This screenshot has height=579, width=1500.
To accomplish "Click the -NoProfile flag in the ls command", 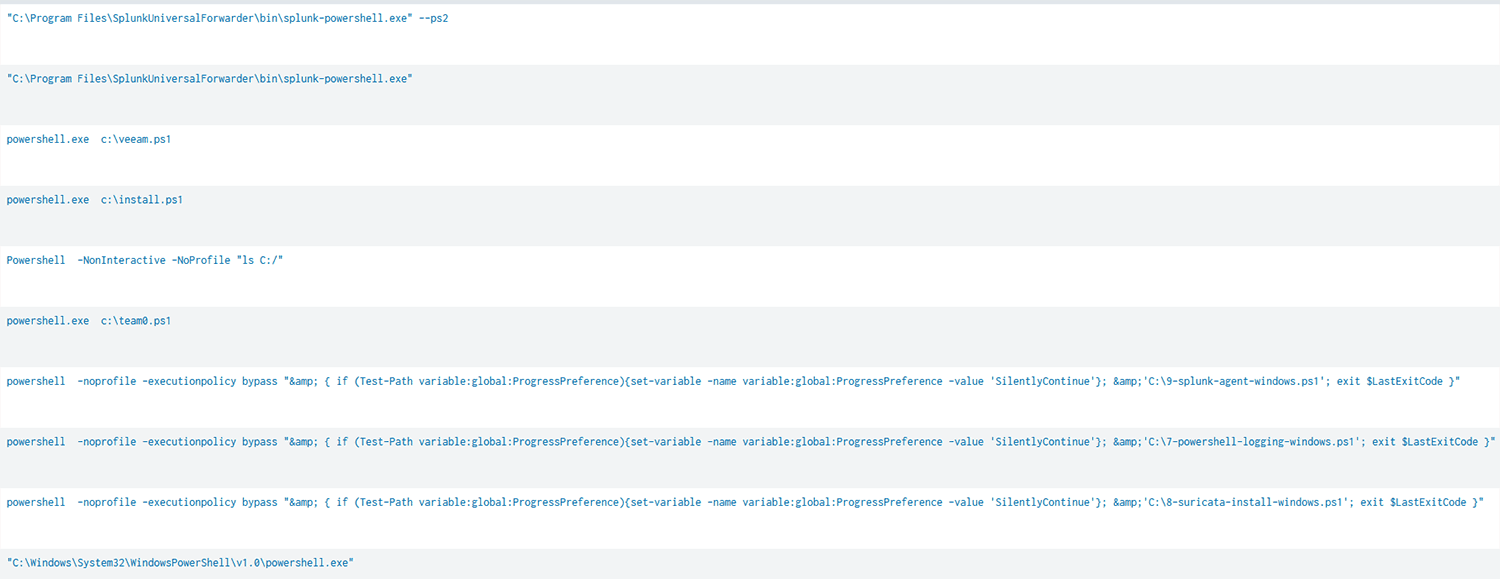I will coord(198,261).
